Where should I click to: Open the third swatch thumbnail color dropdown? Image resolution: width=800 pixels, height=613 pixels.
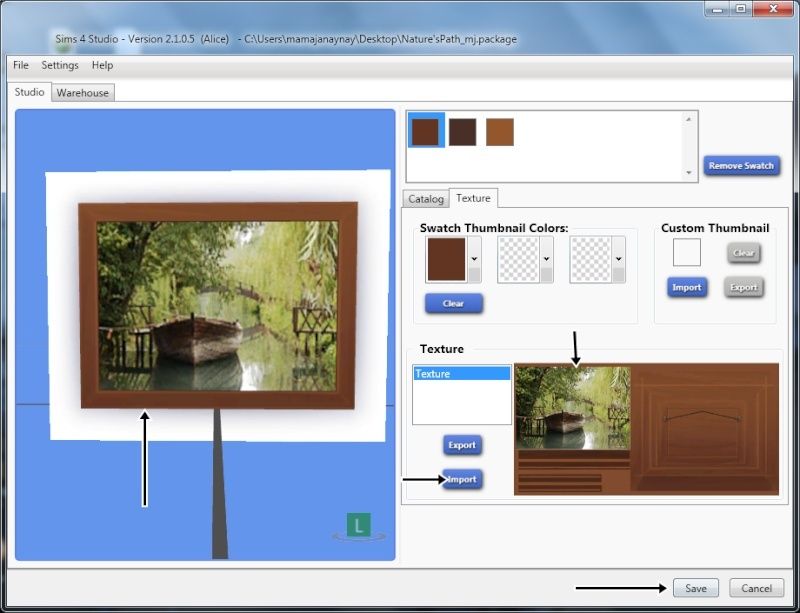[x=618, y=259]
